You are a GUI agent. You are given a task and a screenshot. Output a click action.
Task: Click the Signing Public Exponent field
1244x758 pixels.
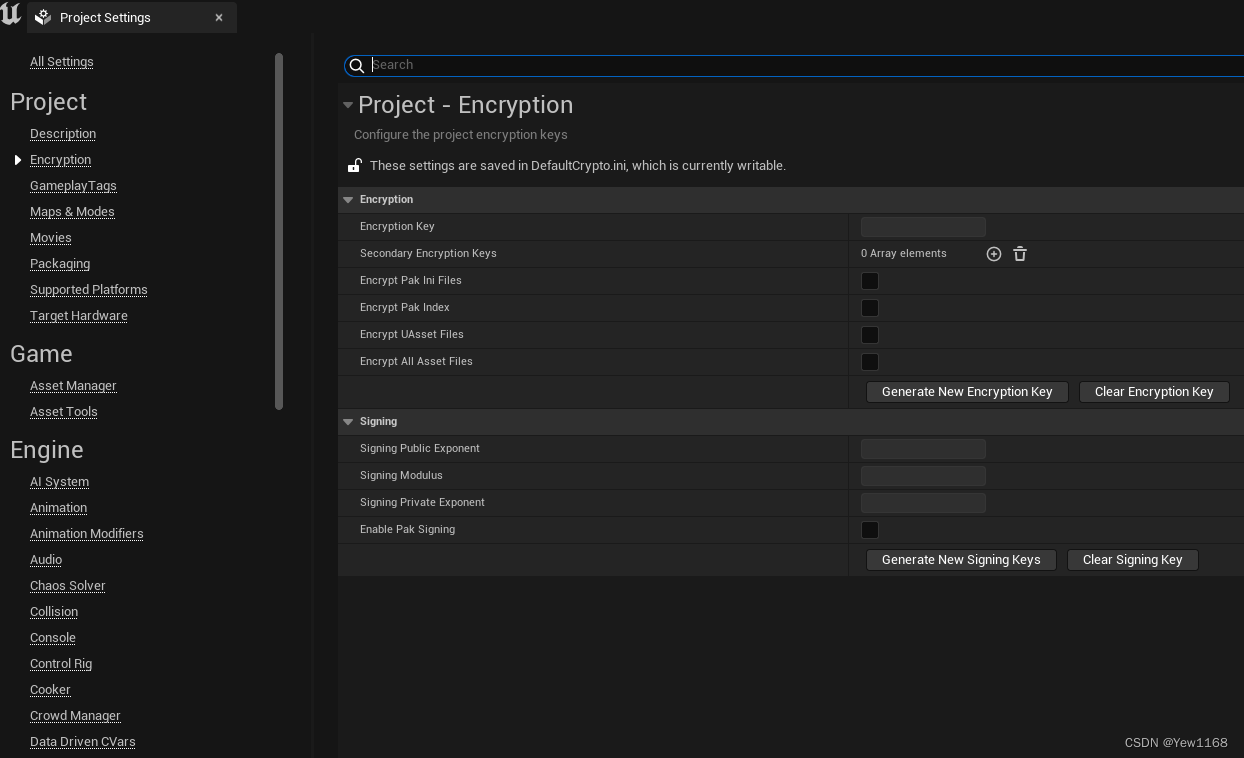(923, 449)
